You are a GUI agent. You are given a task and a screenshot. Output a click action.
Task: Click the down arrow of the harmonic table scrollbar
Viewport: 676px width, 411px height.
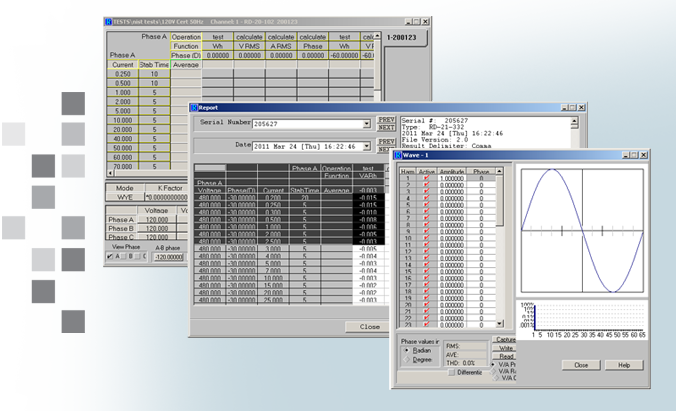499,323
